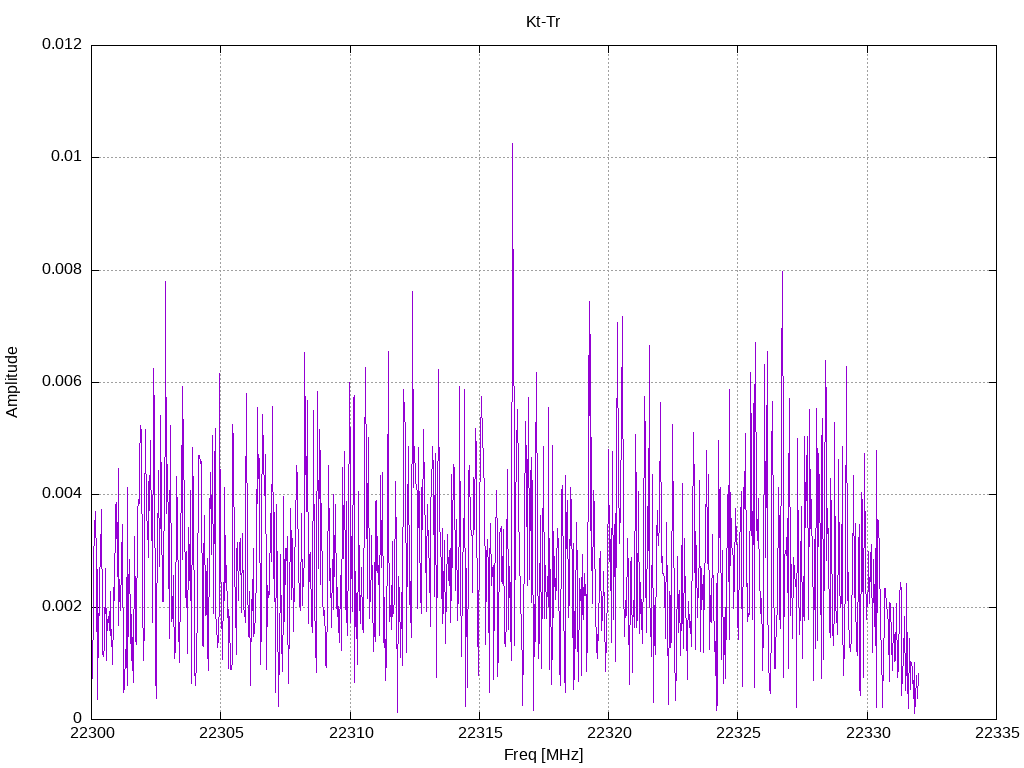
Task: Click the y-axis value 0.002
Action: [x=62, y=607]
